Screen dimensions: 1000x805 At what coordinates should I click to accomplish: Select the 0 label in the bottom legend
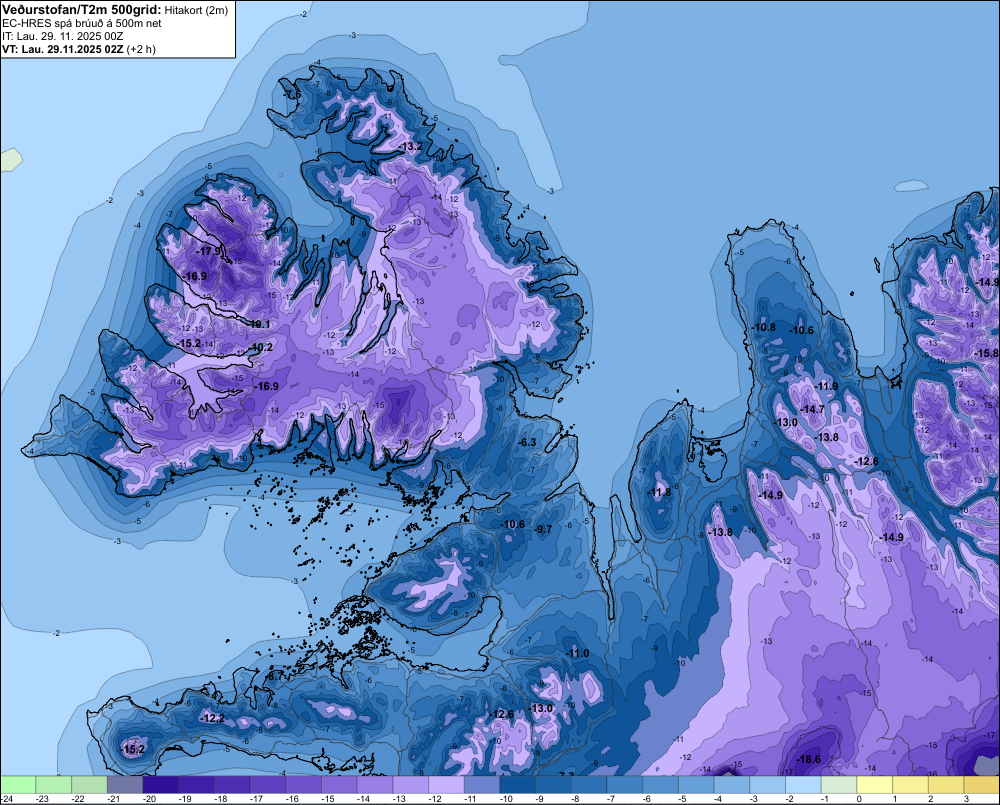coord(859,799)
